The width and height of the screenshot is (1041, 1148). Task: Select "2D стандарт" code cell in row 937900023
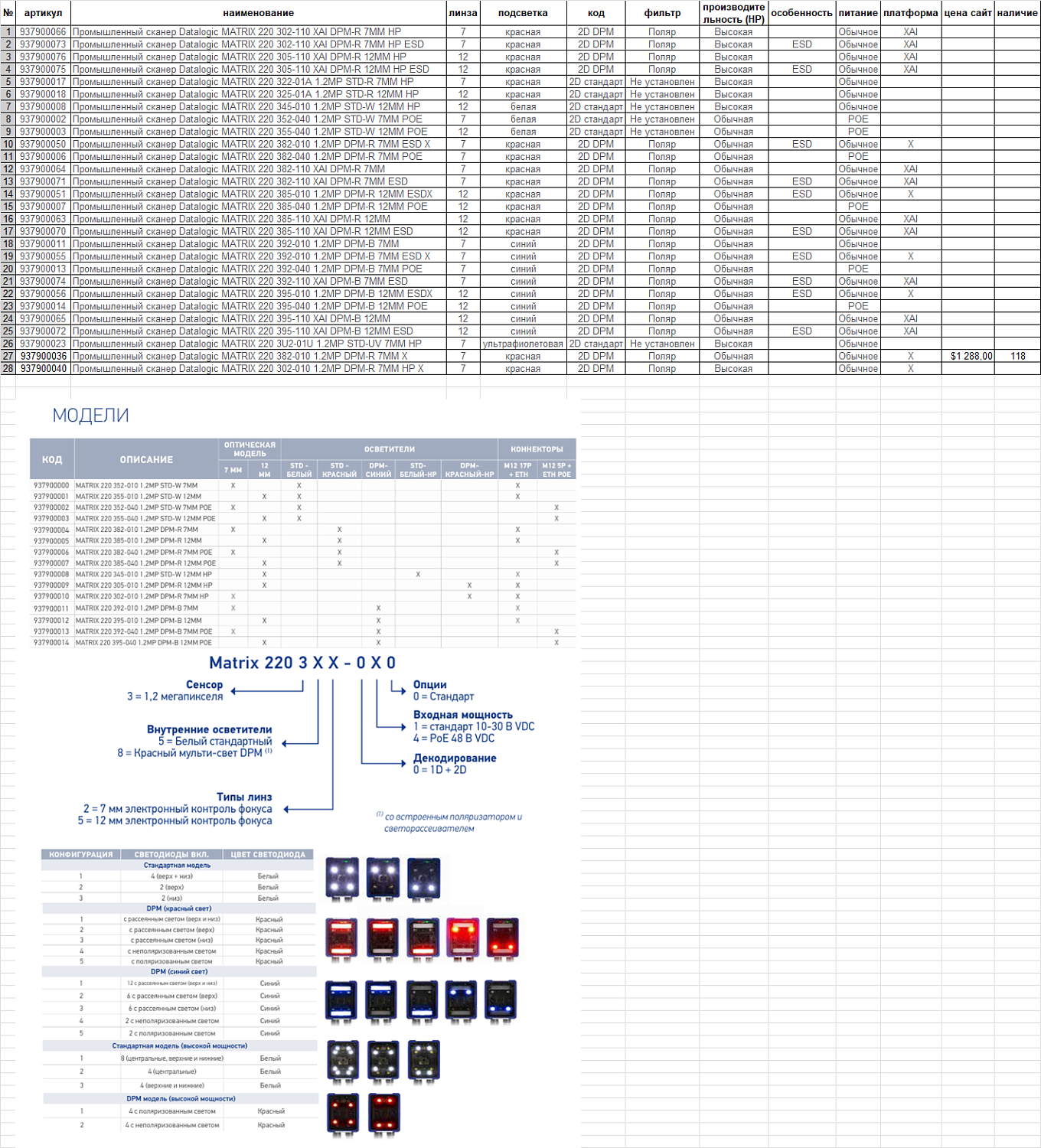coord(596,344)
